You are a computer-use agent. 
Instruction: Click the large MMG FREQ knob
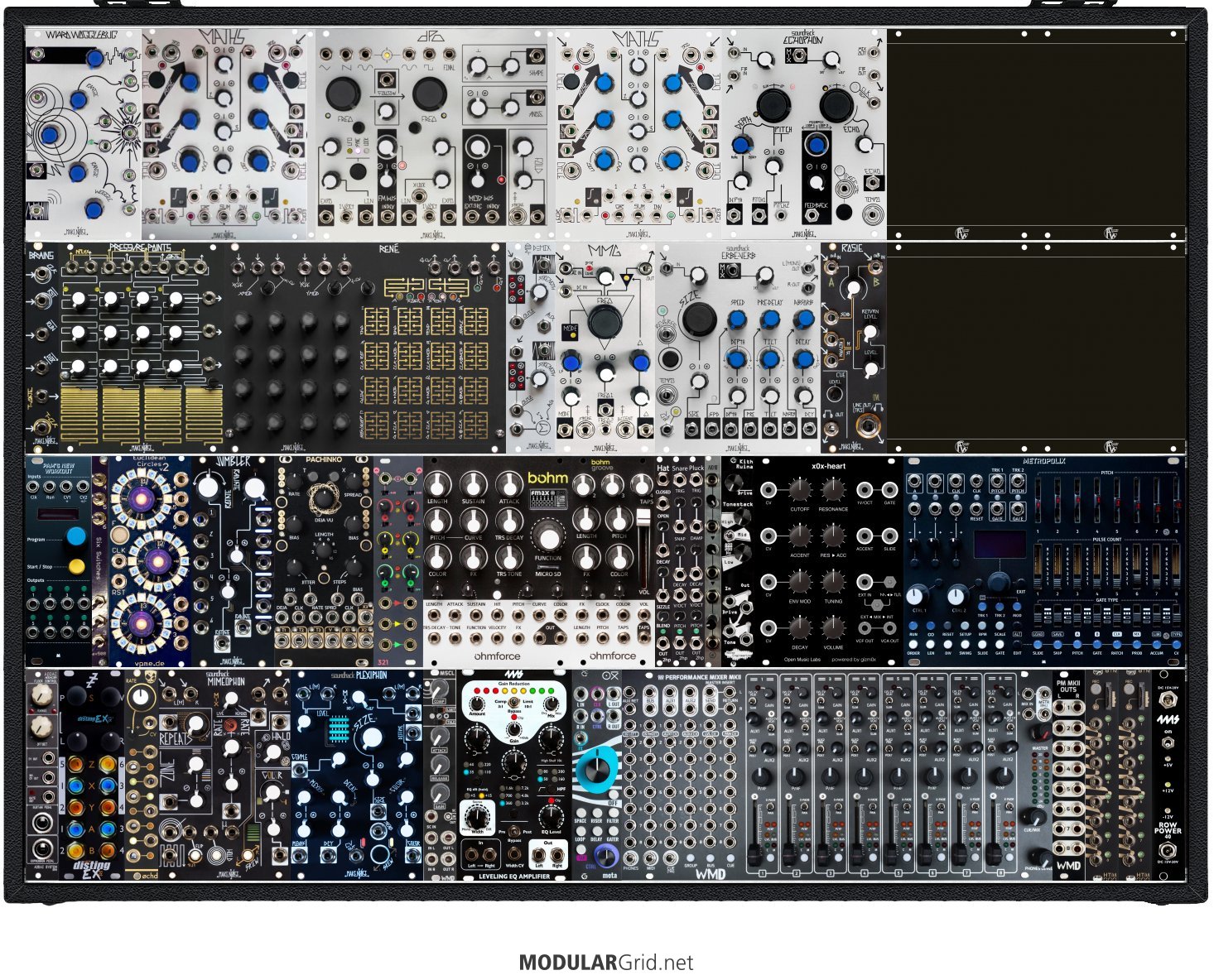(x=604, y=323)
